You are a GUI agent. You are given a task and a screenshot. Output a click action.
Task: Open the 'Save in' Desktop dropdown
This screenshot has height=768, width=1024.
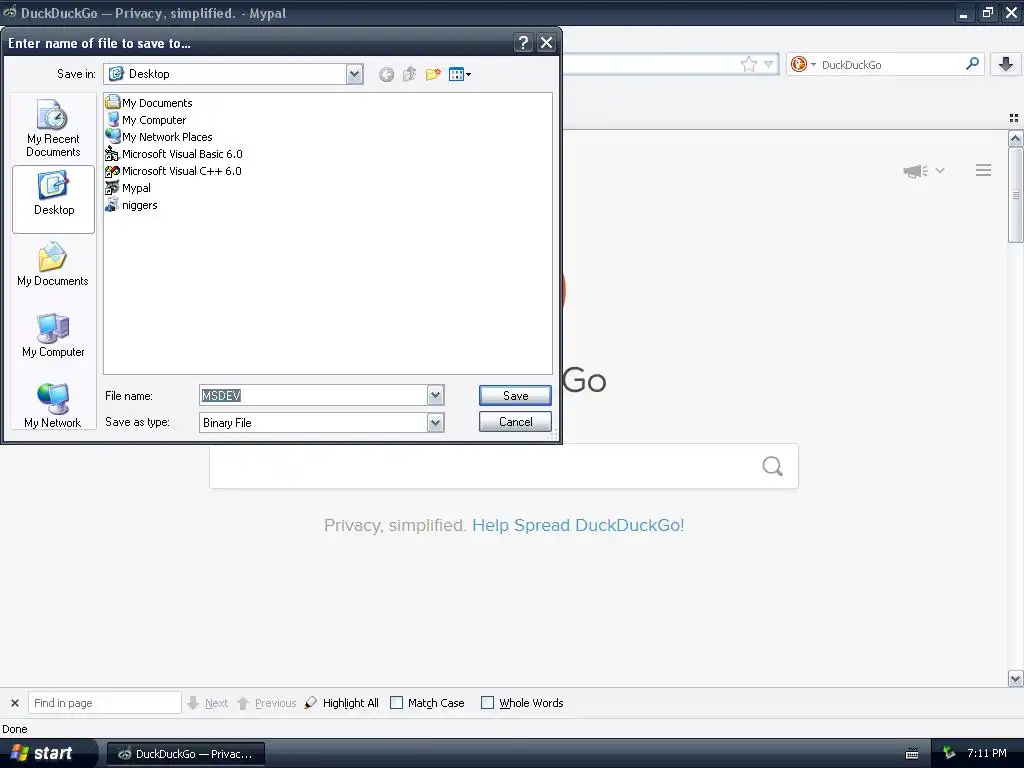[x=354, y=74]
